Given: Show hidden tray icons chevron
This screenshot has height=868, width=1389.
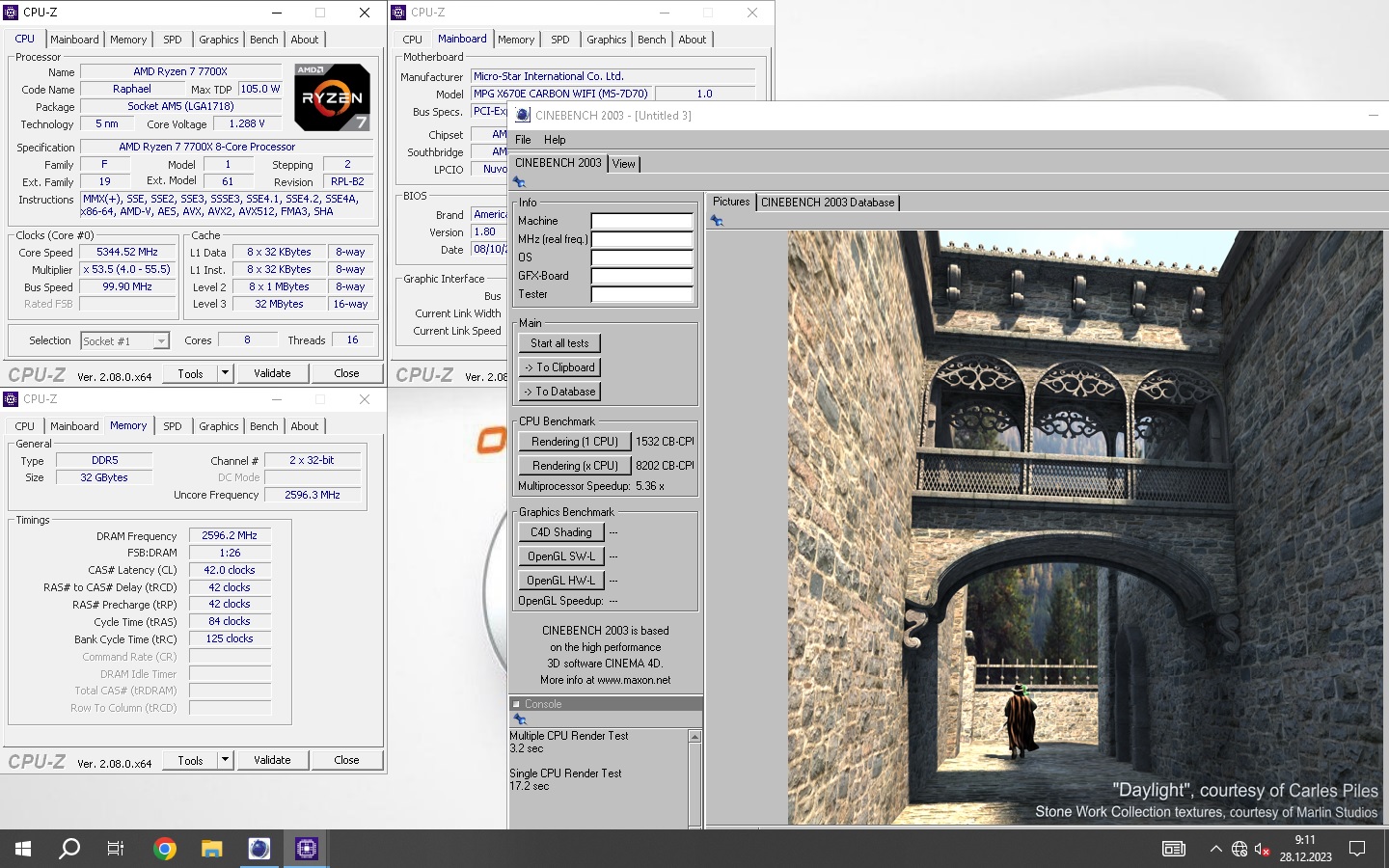Looking at the screenshot, I should tap(1215, 849).
